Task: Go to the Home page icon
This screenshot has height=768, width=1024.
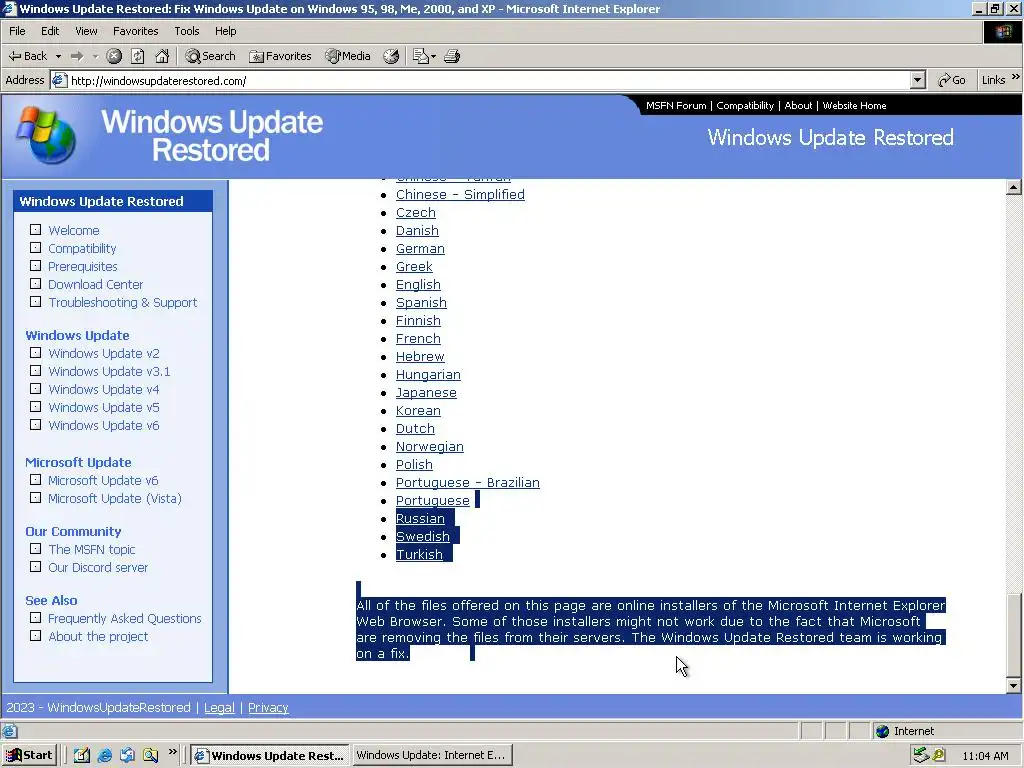Action: [x=162, y=56]
